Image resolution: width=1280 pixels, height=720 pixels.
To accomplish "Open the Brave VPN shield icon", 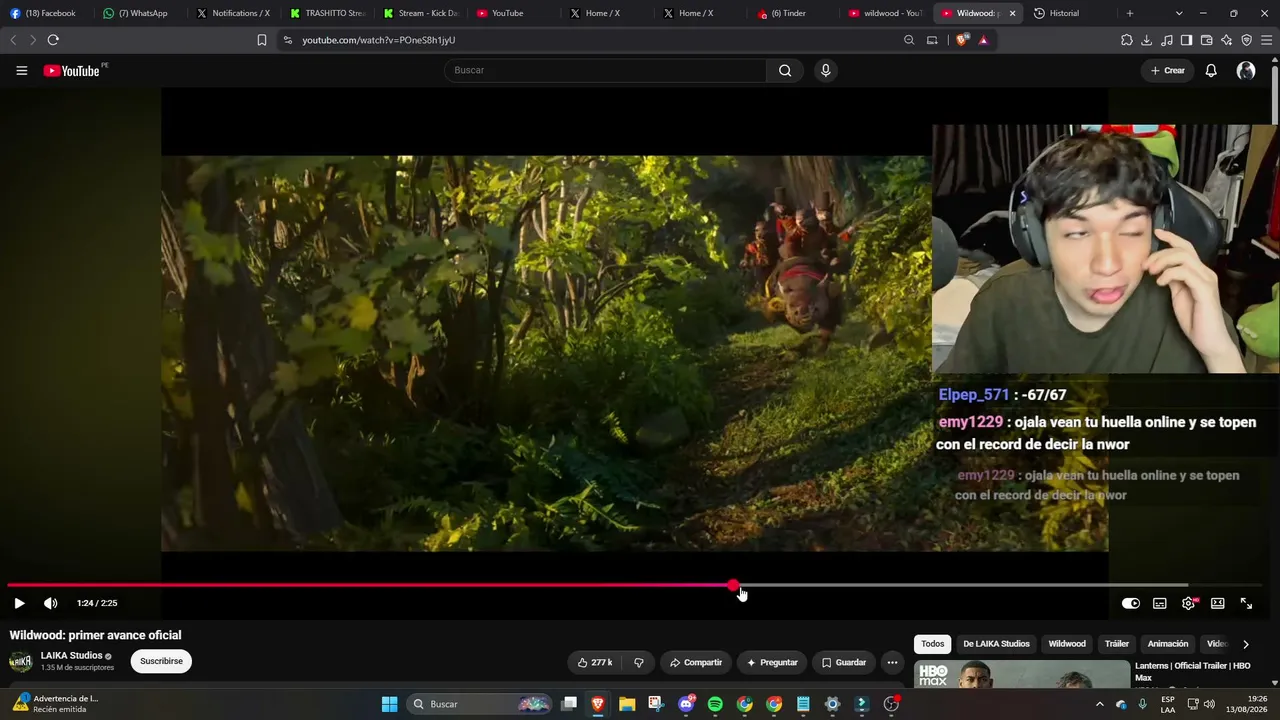I will pyautogui.click(x=1246, y=40).
